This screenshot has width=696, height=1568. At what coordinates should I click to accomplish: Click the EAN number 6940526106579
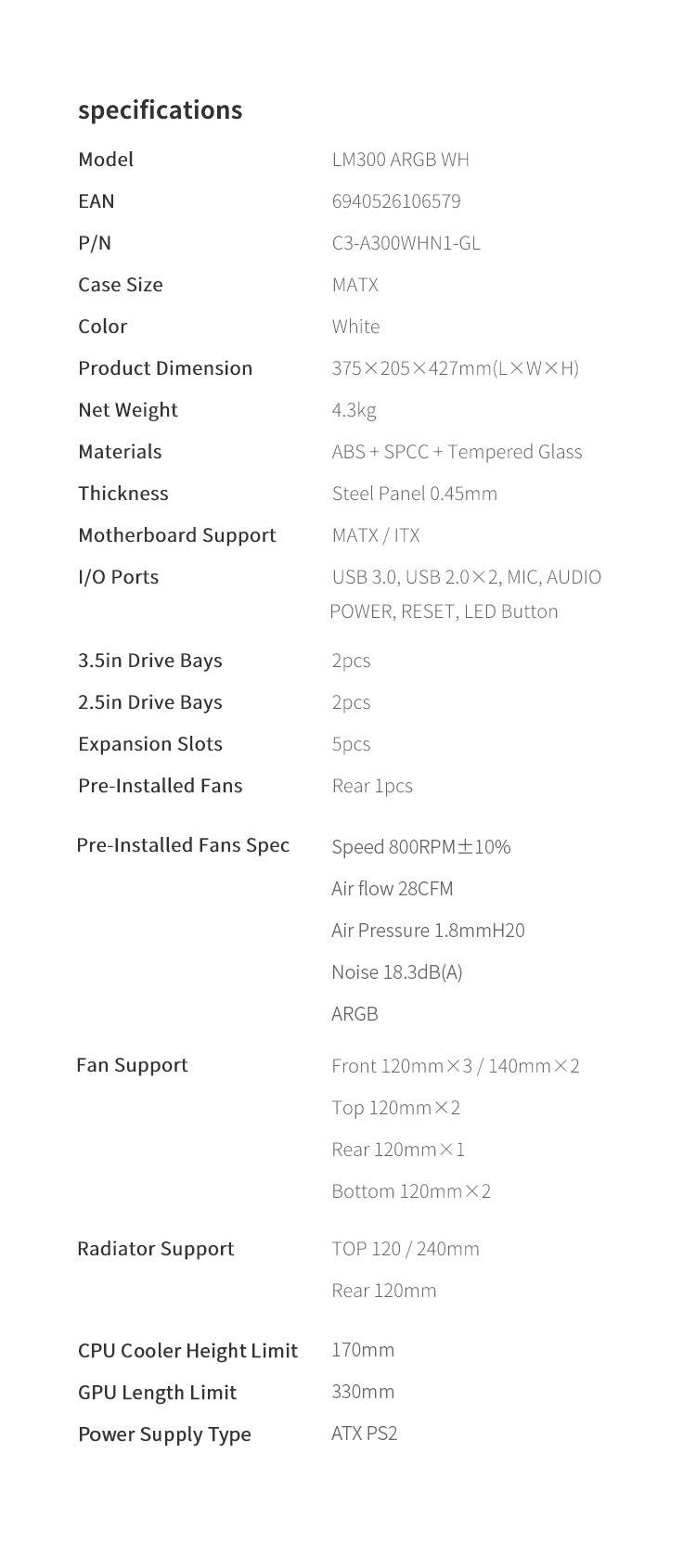395,201
